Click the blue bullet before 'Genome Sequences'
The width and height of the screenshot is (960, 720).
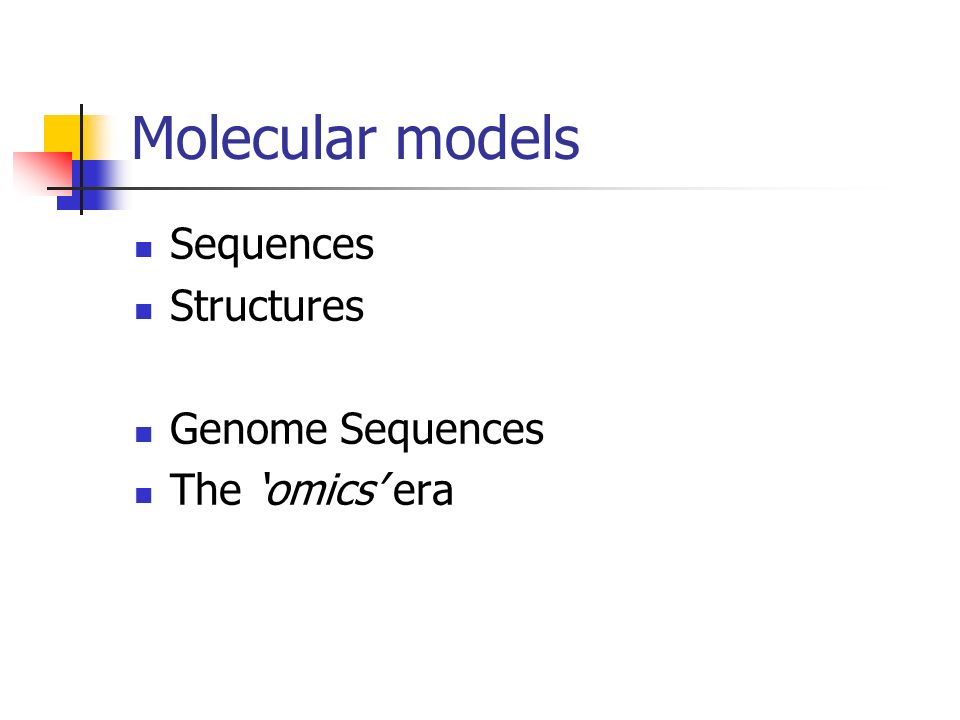(x=144, y=434)
